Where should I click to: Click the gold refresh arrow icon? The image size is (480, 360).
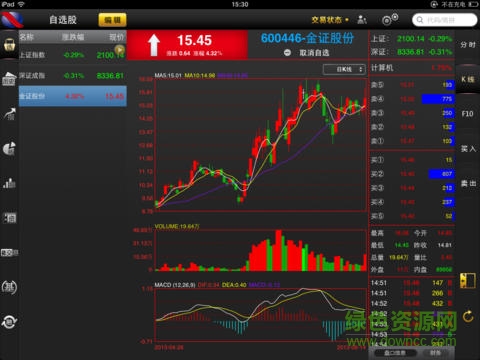(468, 316)
